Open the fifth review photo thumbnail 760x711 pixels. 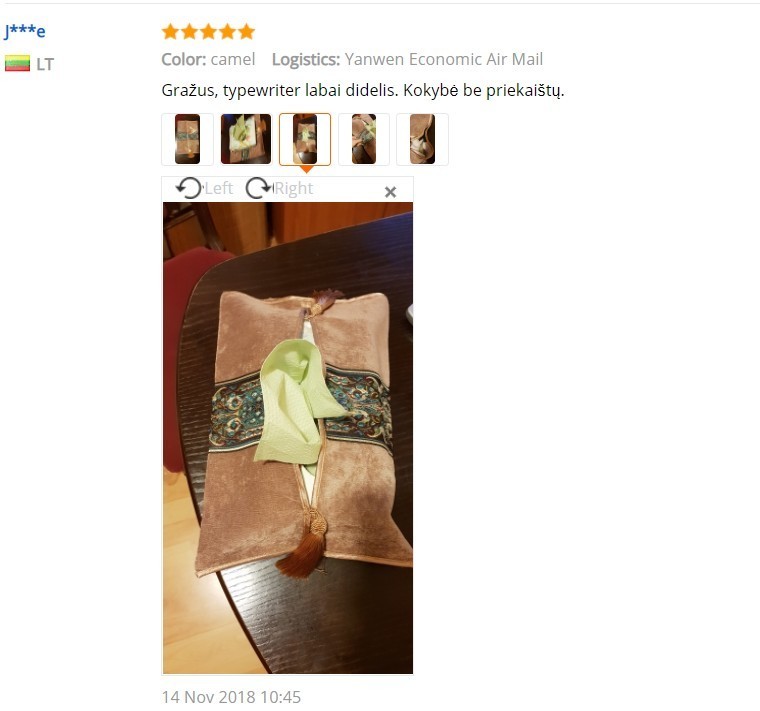pyautogui.click(x=422, y=140)
